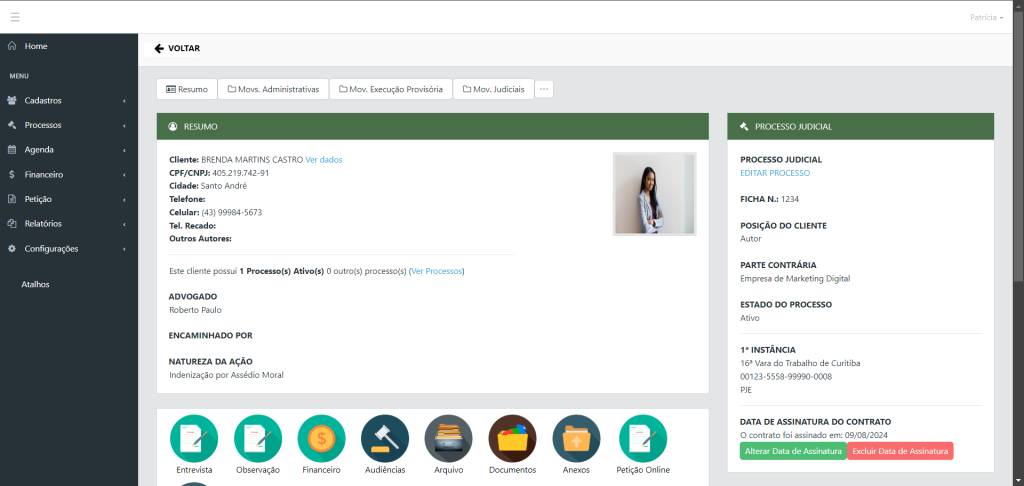Image resolution: width=1024 pixels, height=486 pixels.
Task: Switch to the Mov. Judiciais tab
Action: pyautogui.click(x=492, y=89)
